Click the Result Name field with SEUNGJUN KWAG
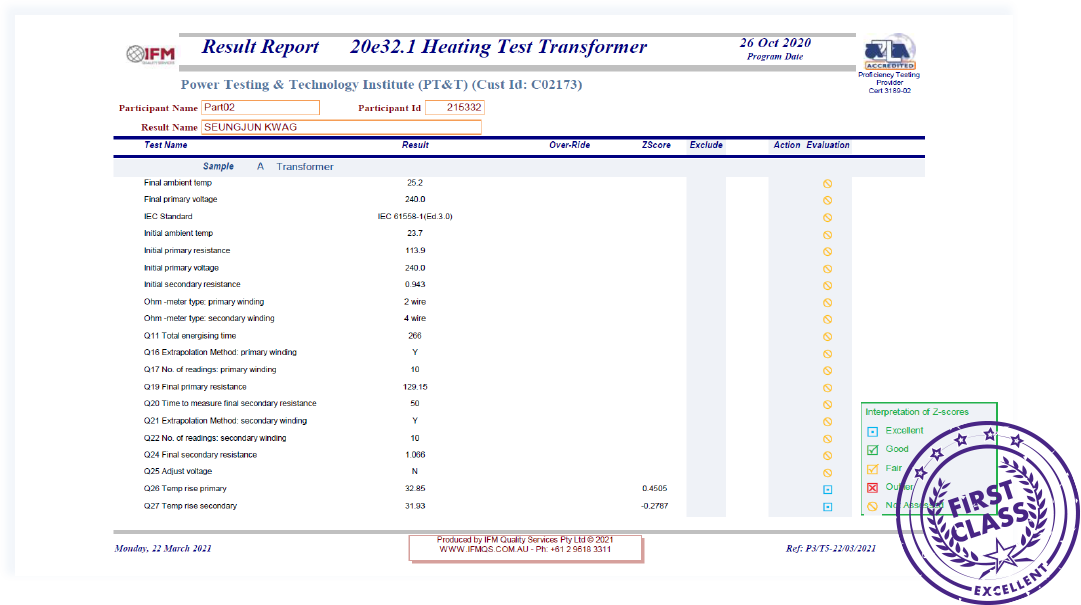Image resolution: width=1081 pixels, height=605 pixels. pyautogui.click(x=341, y=127)
